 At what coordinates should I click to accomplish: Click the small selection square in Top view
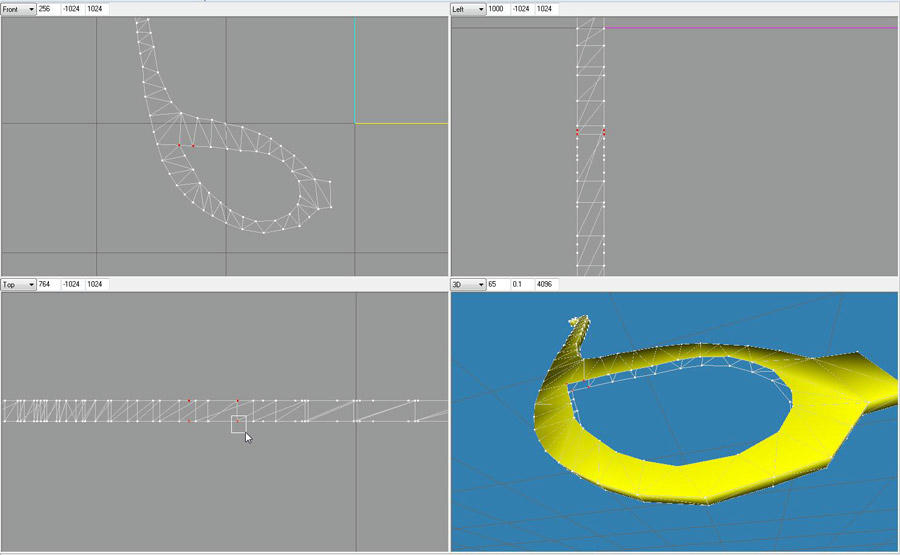point(239,424)
